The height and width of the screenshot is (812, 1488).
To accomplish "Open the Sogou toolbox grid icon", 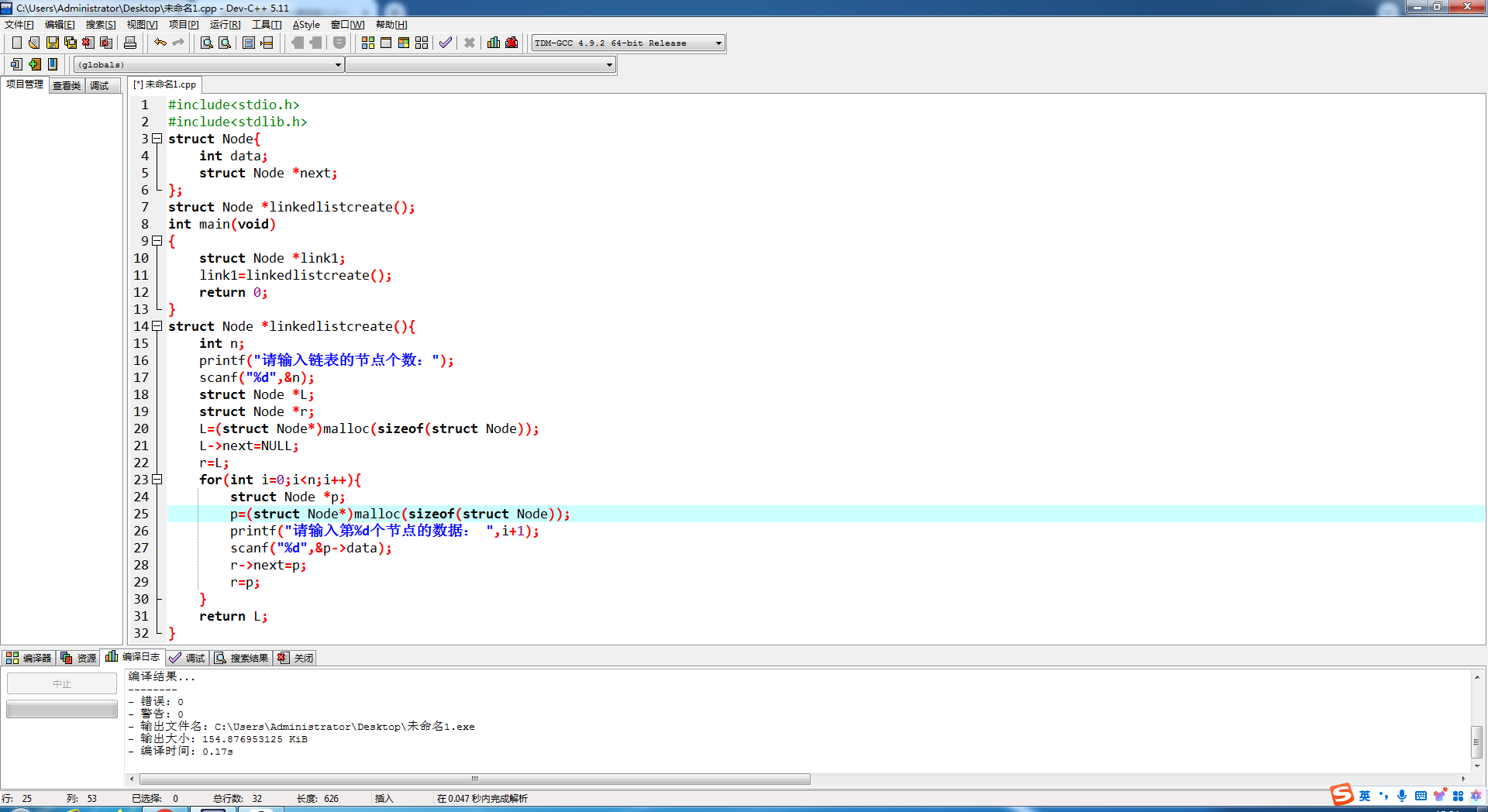I will coord(1458,796).
